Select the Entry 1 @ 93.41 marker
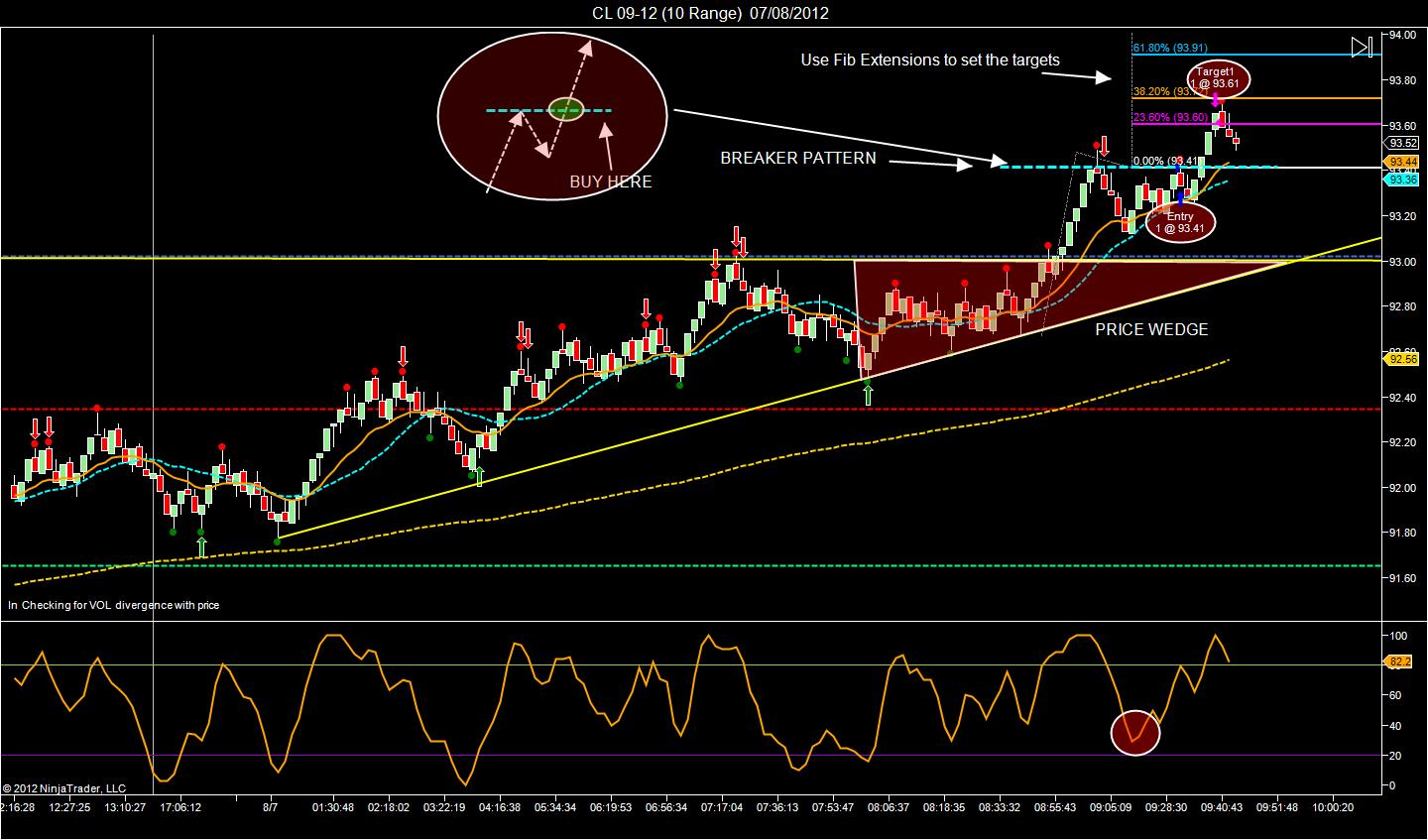Image resolution: width=1428 pixels, height=840 pixels. [x=1180, y=221]
